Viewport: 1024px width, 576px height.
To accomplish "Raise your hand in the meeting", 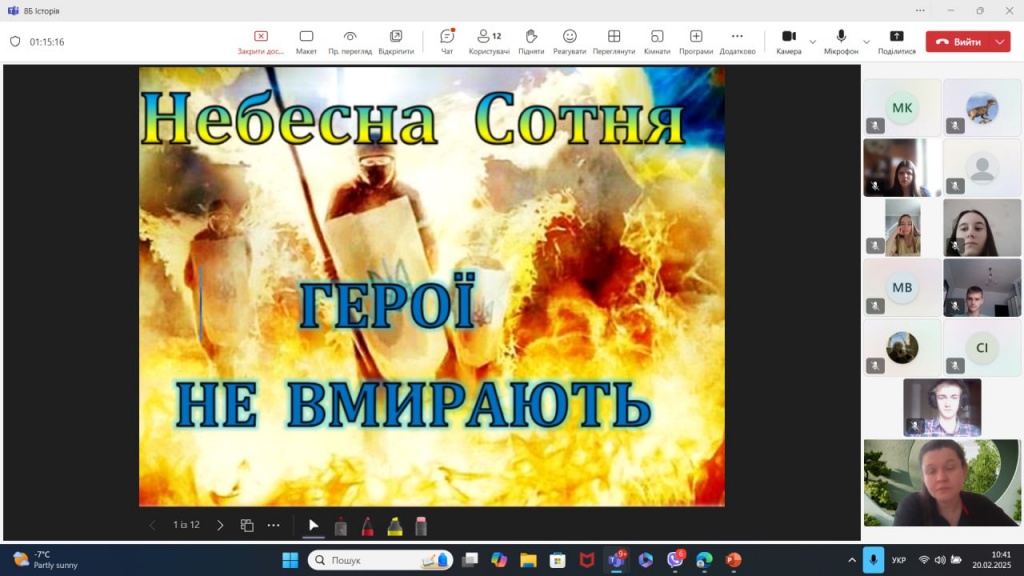I will point(531,41).
